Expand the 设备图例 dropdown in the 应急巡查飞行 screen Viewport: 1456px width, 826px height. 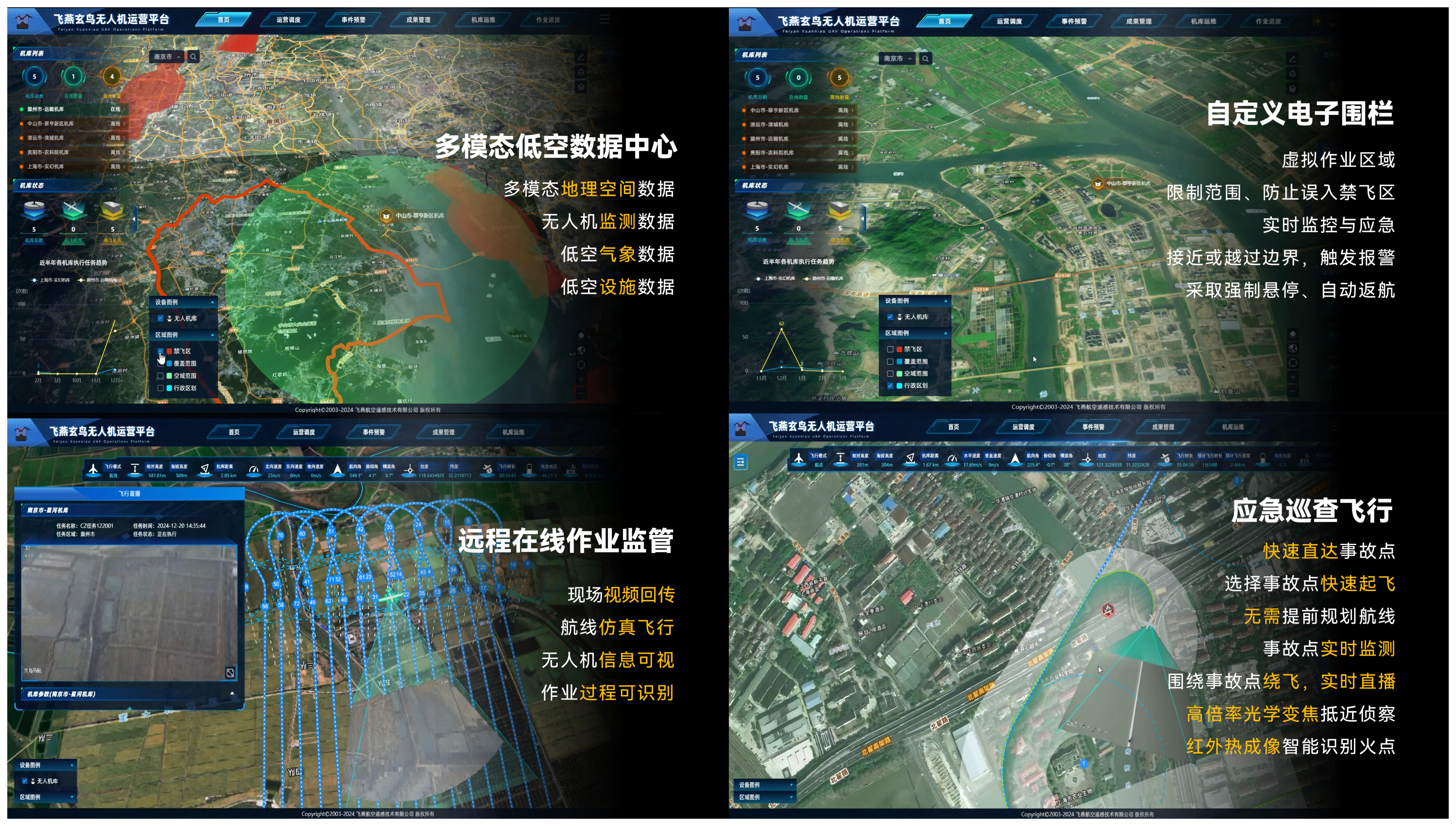pyautogui.click(x=791, y=785)
